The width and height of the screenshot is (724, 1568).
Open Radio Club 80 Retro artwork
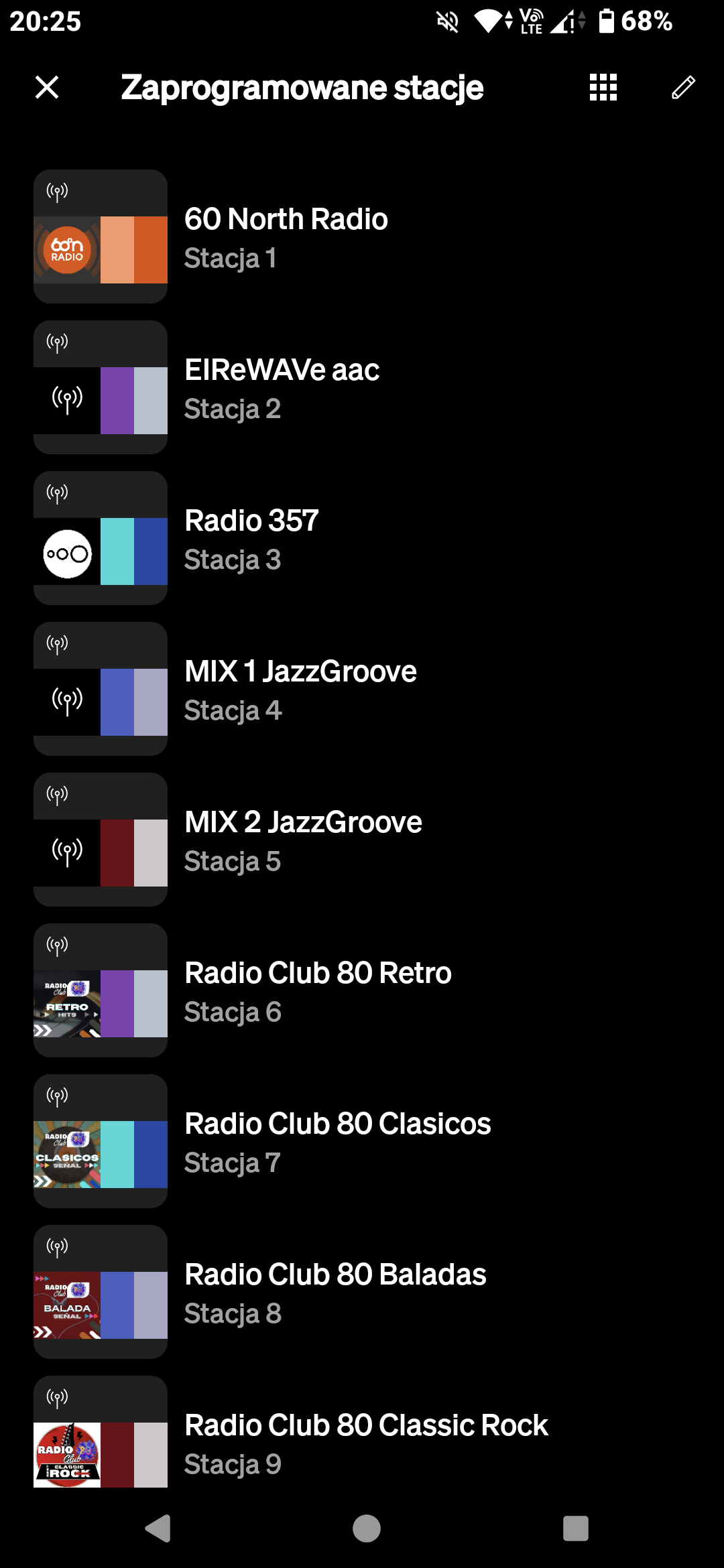click(67, 1003)
